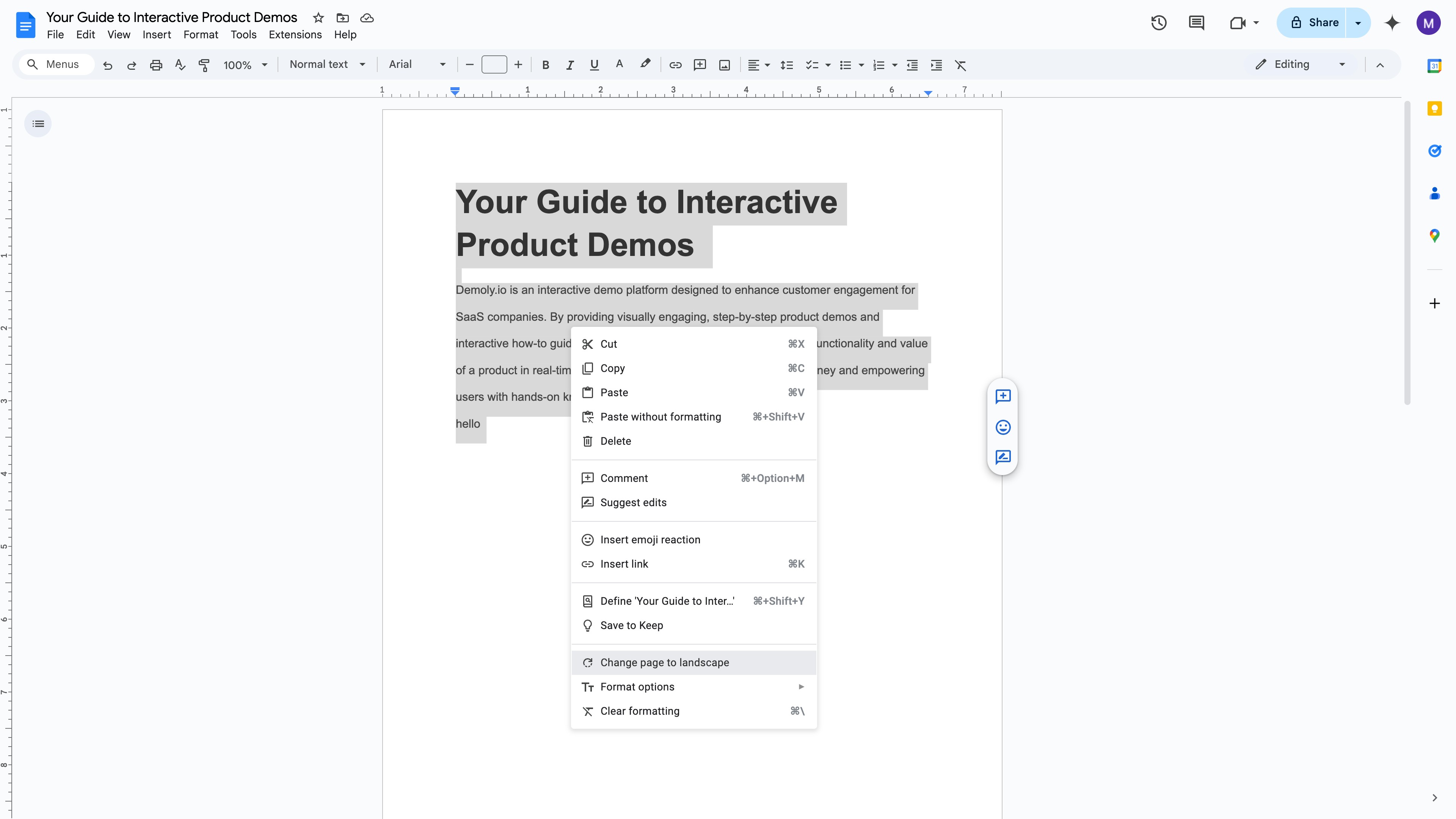Choose Paste without formatting

pos(693,417)
